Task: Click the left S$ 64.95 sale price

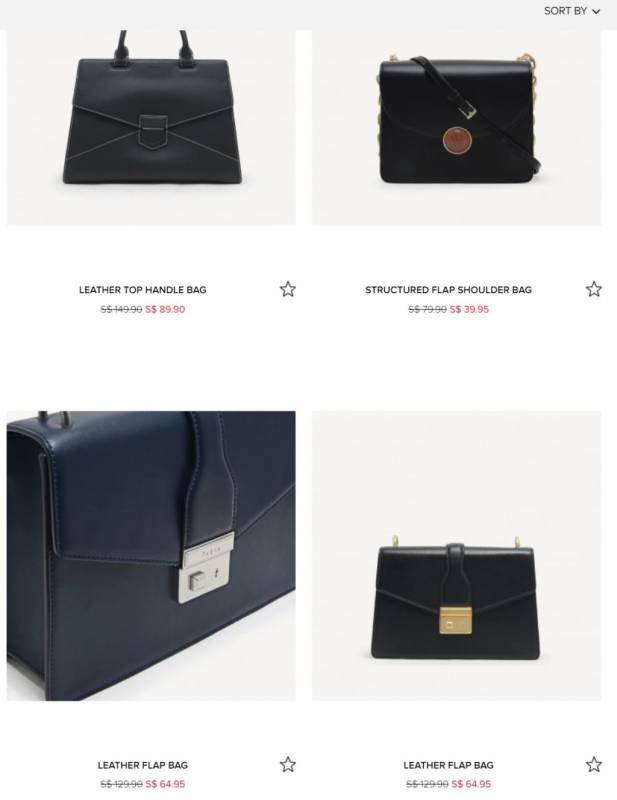Action: click(x=165, y=784)
